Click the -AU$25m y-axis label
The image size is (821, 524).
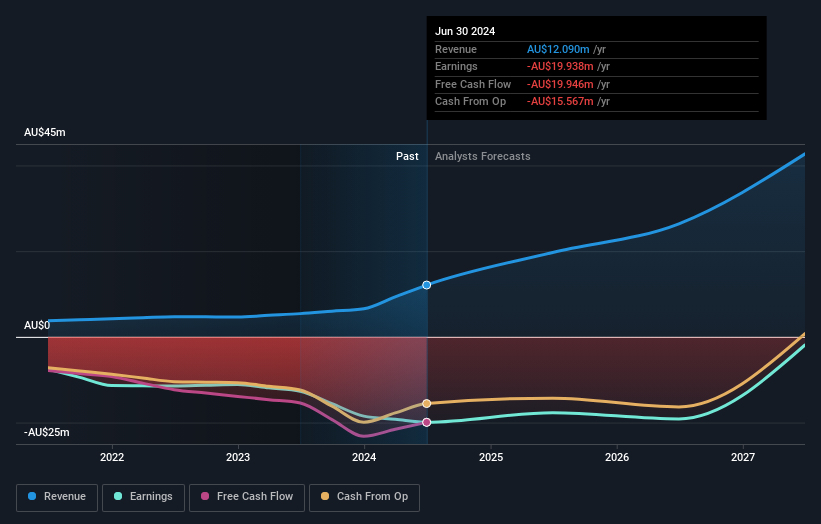pyautogui.click(x=46, y=432)
